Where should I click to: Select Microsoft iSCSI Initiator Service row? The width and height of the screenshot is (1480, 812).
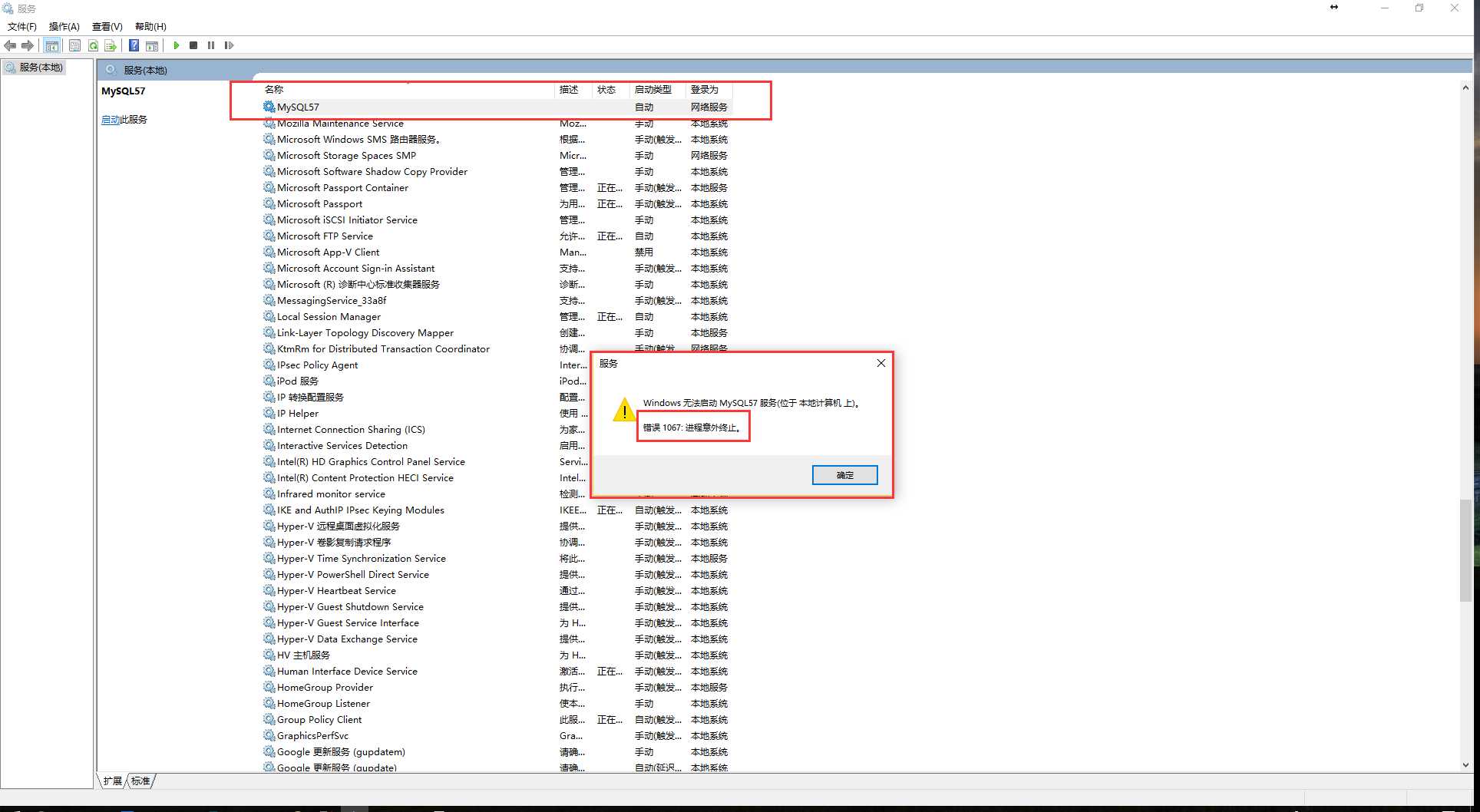(497, 220)
